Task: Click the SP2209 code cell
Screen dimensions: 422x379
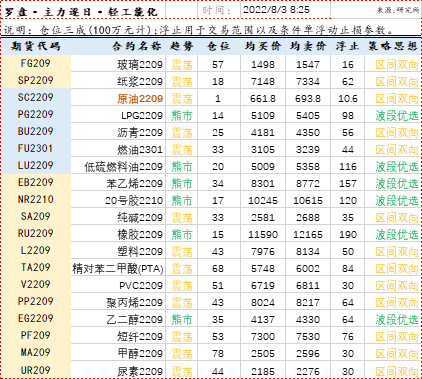Action: pyautogui.click(x=36, y=80)
